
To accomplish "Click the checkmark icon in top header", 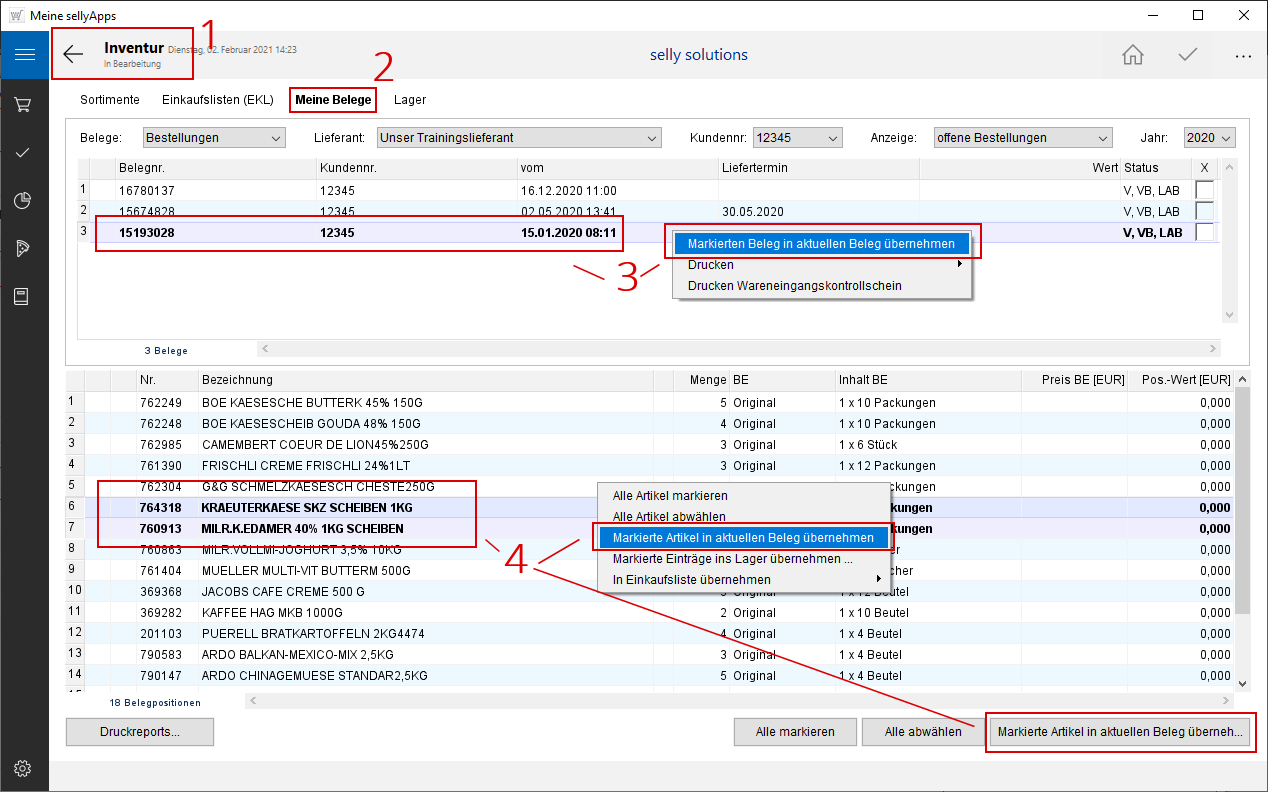I will [1188, 55].
